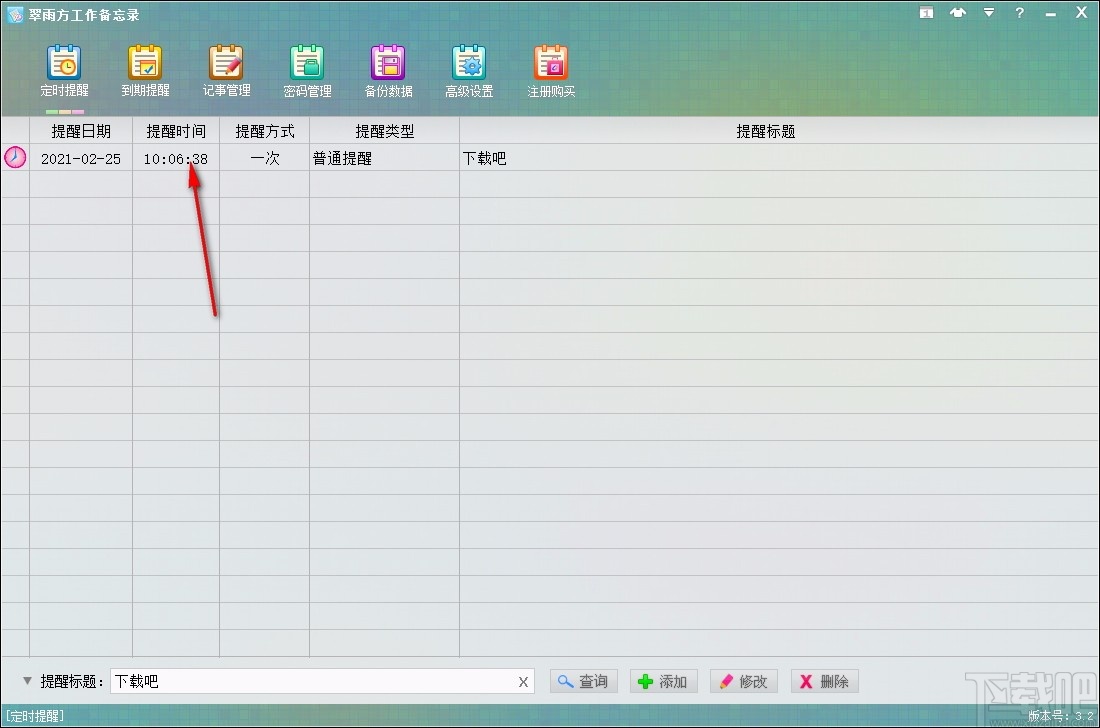Select the time cell 10:06:38

tap(176, 159)
